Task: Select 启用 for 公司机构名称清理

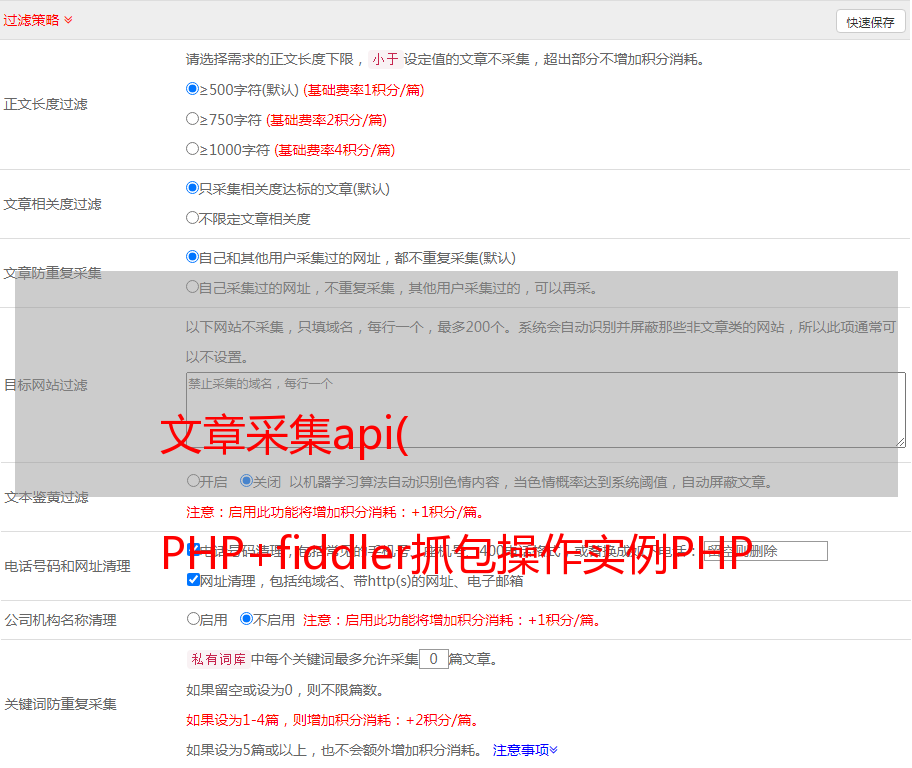Action: (x=193, y=619)
